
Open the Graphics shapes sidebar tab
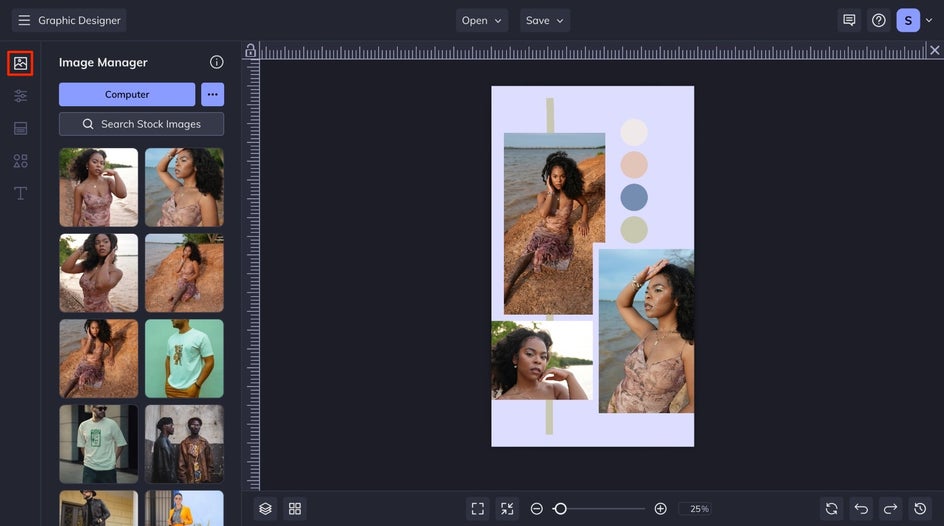point(20,161)
